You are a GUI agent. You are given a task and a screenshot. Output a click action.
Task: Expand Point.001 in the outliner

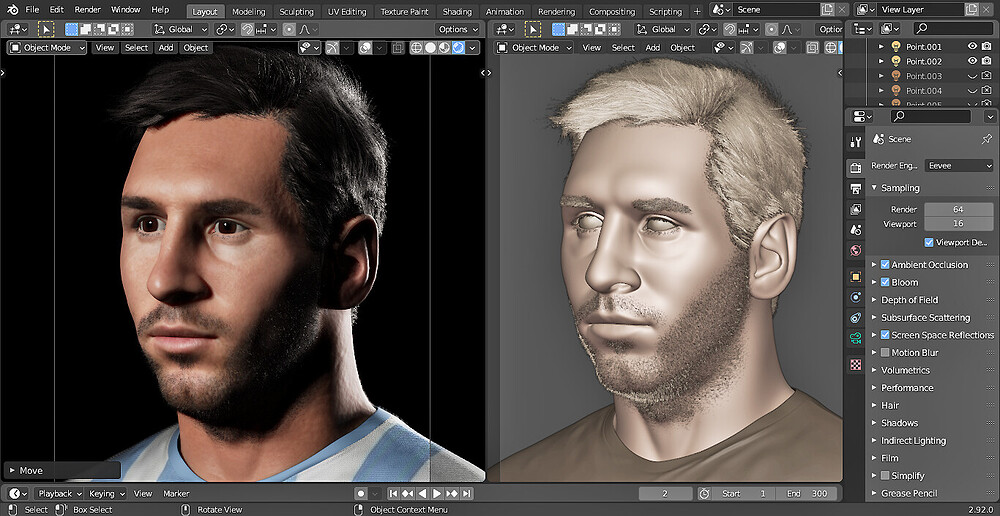(x=881, y=46)
